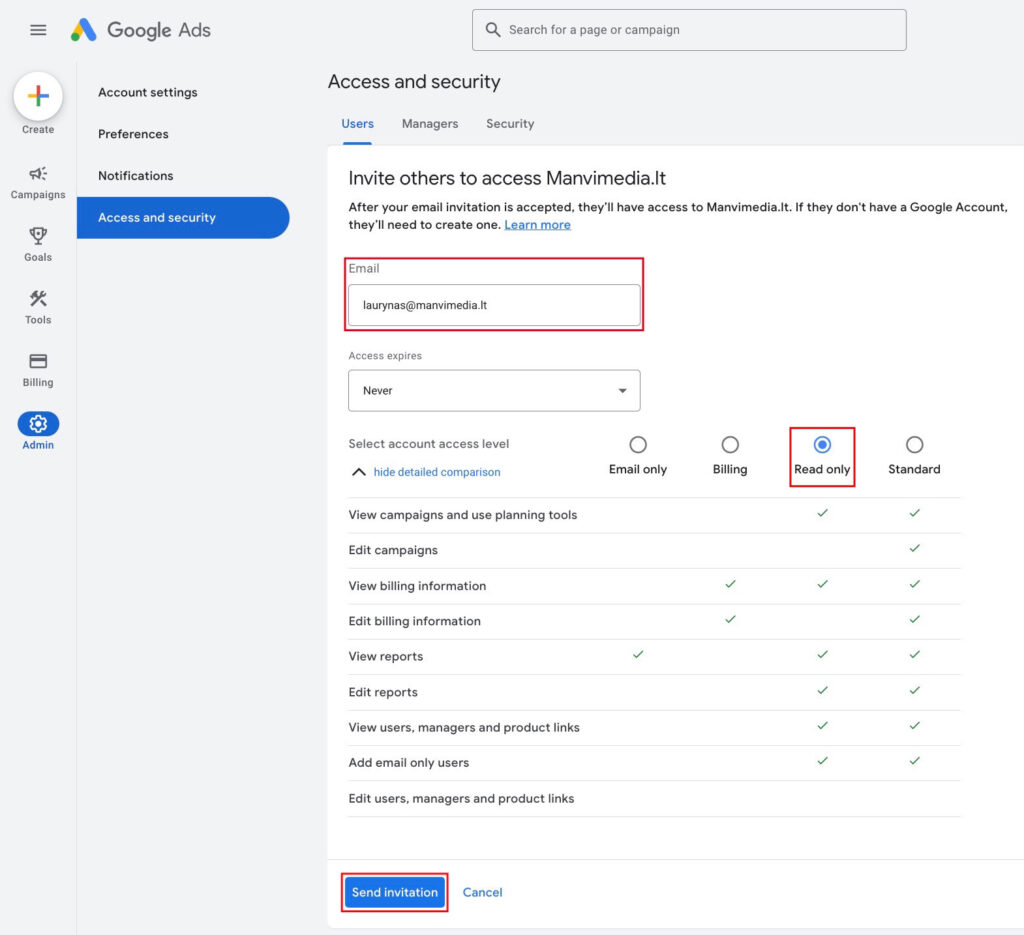The width and height of the screenshot is (1024, 935).
Task: Select the Billing access level radio
Action: 730,445
